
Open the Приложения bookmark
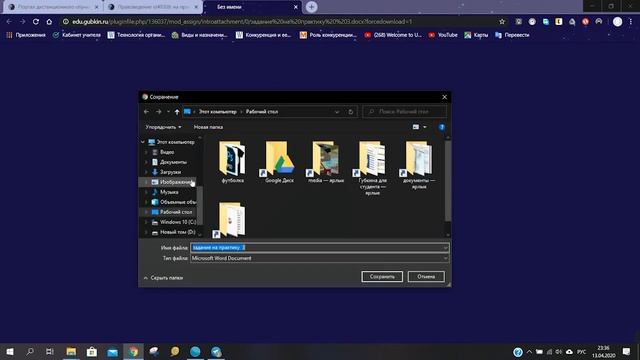[x=26, y=35]
